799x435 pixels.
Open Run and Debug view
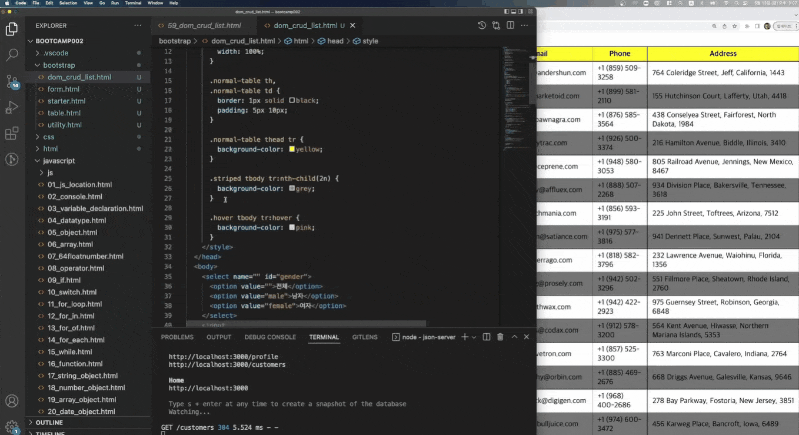click(13, 107)
